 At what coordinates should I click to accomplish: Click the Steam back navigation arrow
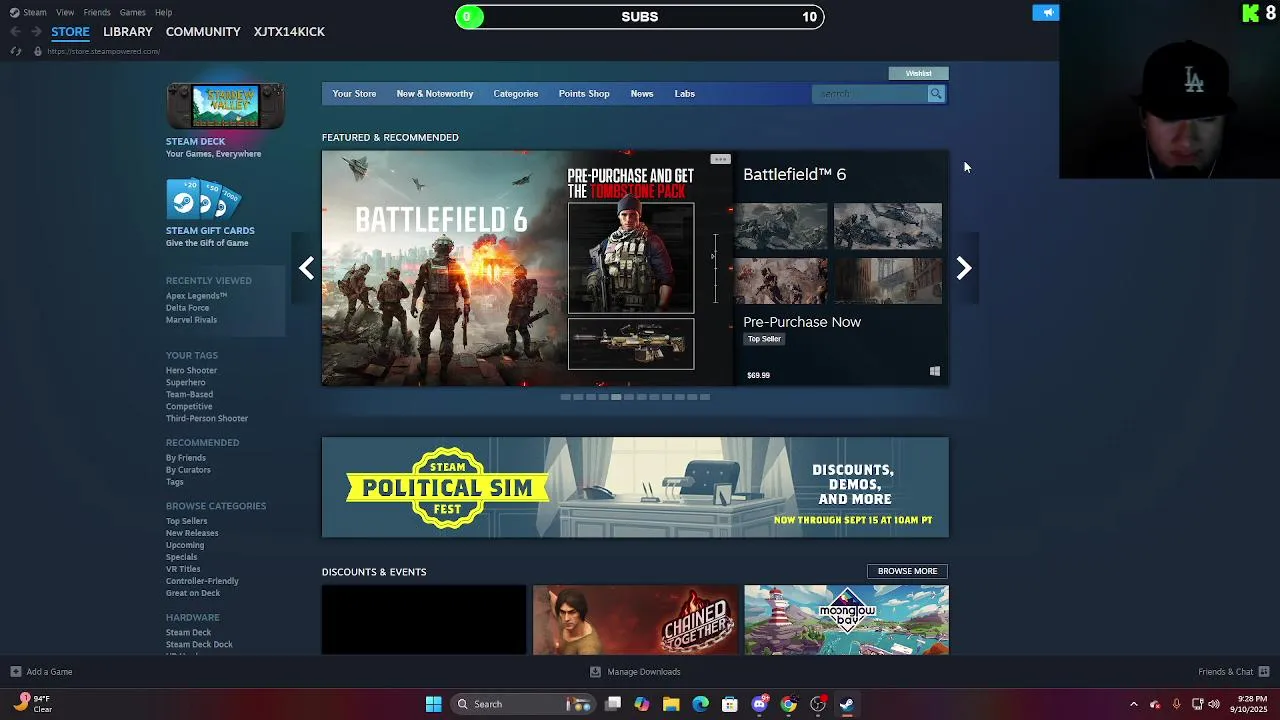15,32
